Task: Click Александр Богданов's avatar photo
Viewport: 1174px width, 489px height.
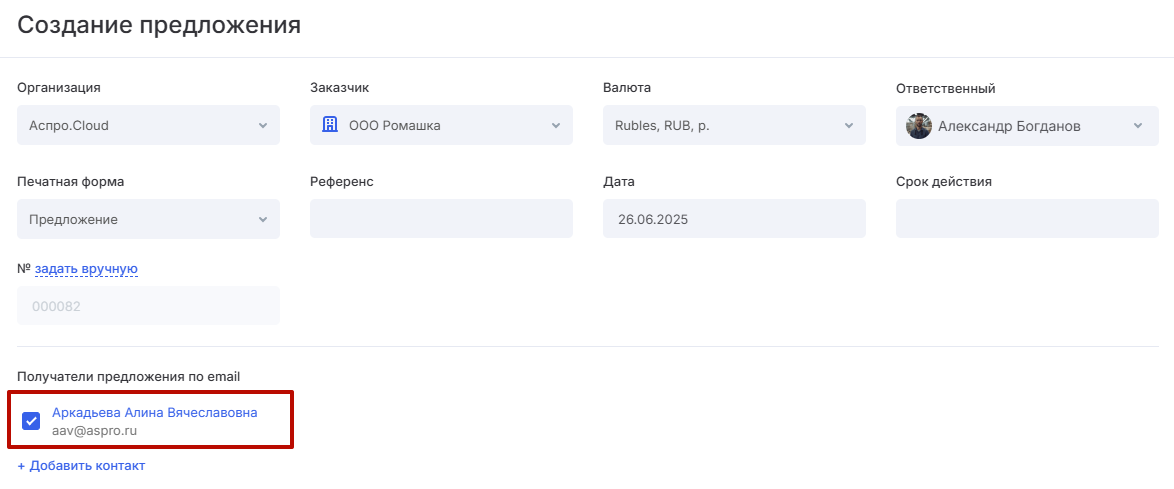Action: [918, 126]
